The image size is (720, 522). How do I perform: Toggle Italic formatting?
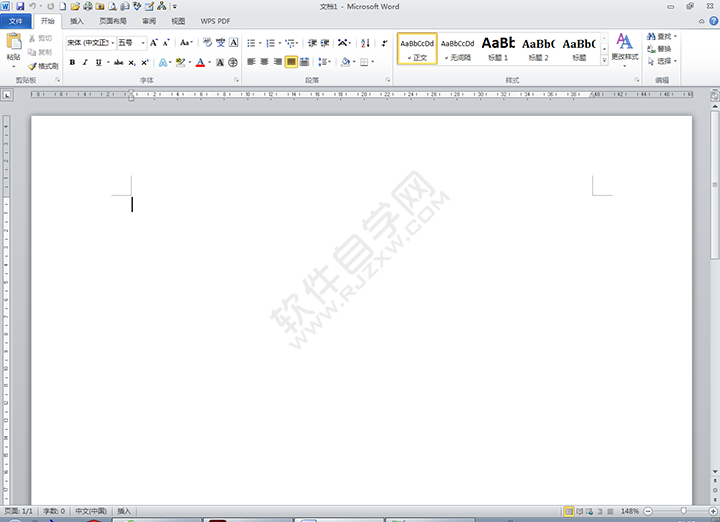(x=85, y=62)
